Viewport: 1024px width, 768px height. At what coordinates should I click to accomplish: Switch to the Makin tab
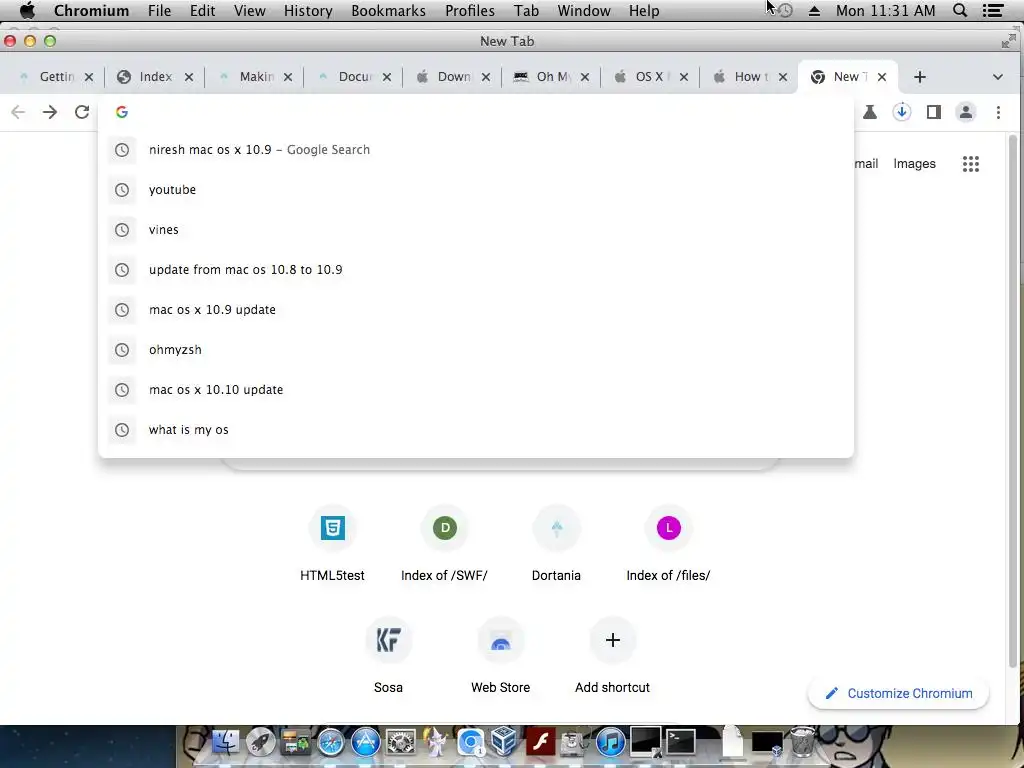coord(256,77)
